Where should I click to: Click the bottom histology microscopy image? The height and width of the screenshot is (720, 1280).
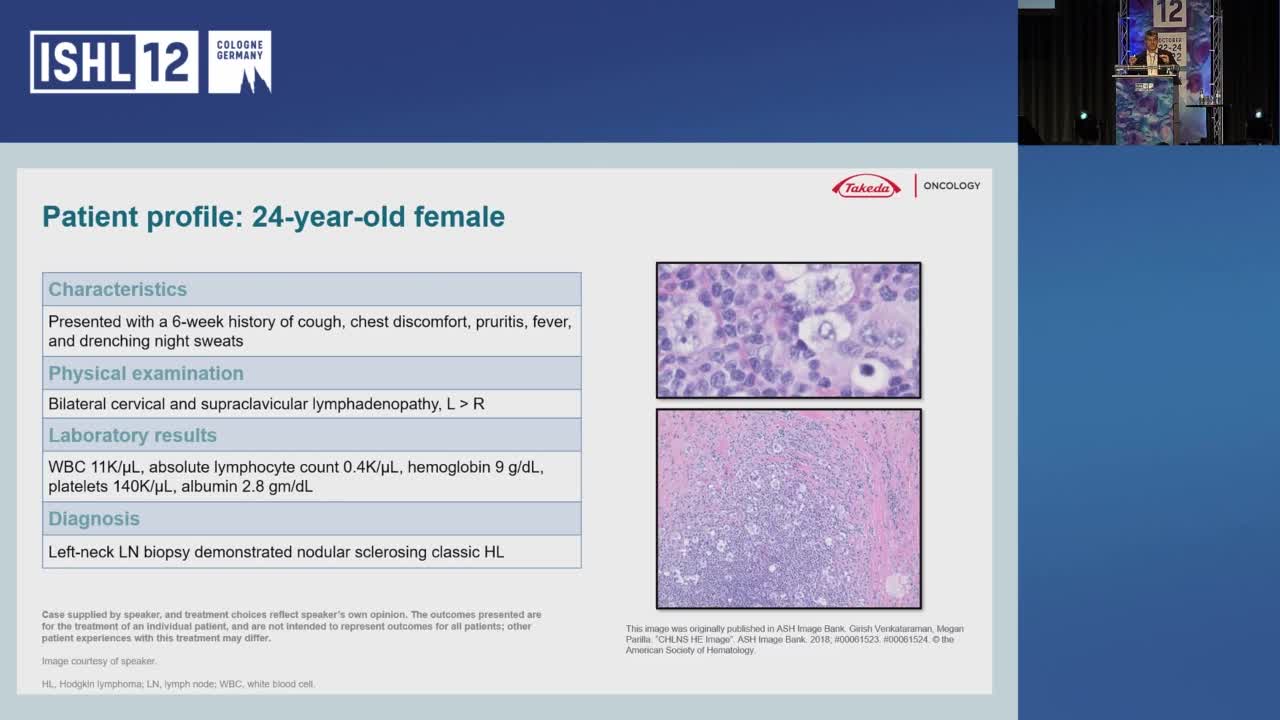point(789,508)
